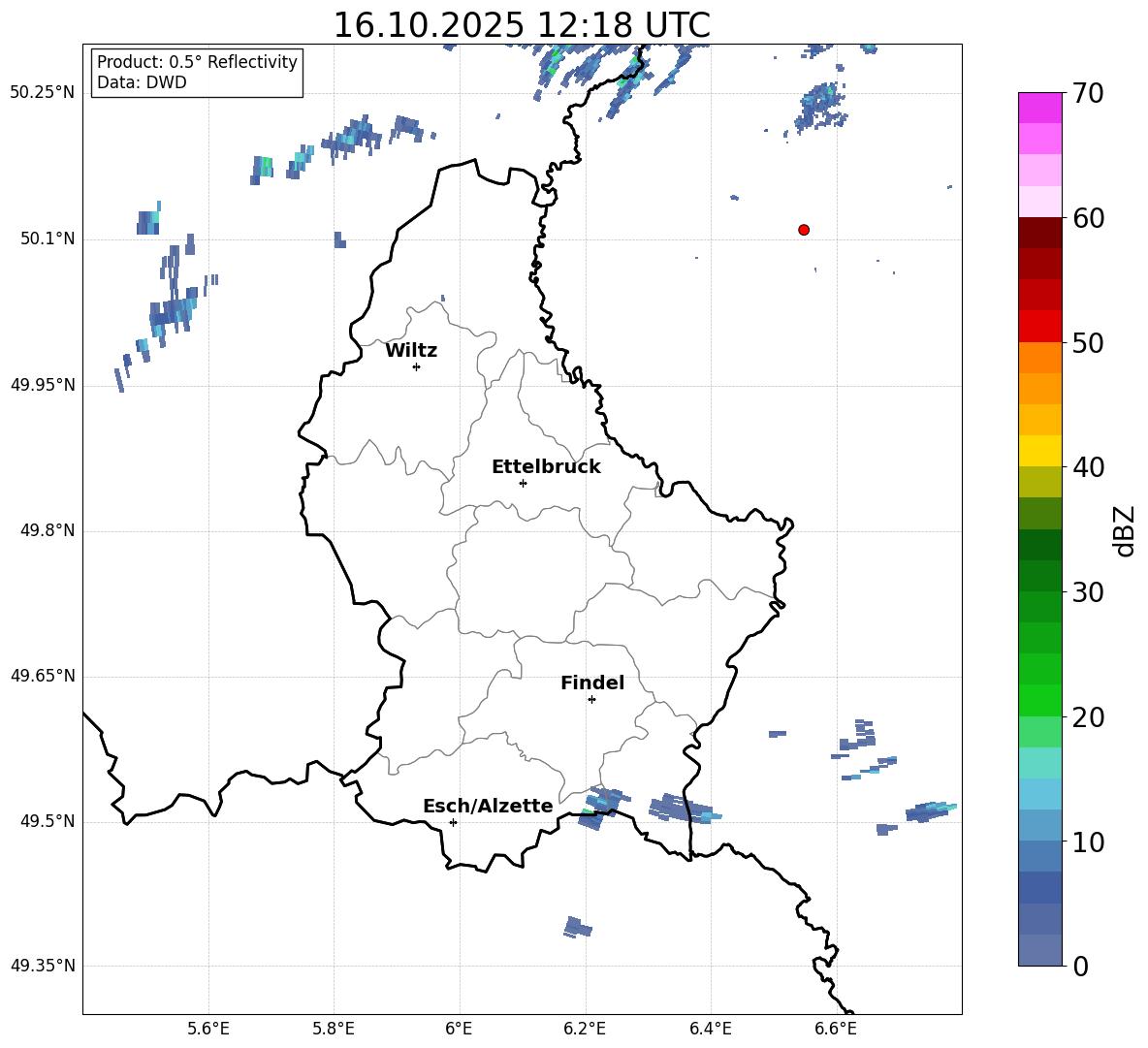Click the Data: DWD text in legend box
The height and width of the screenshot is (1048, 1148).
point(142,82)
